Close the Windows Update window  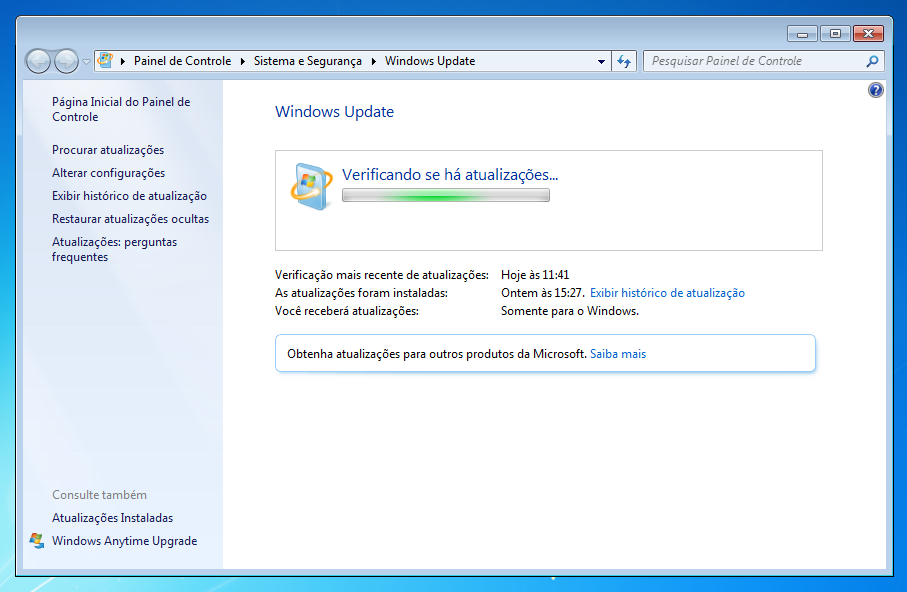coord(868,34)
